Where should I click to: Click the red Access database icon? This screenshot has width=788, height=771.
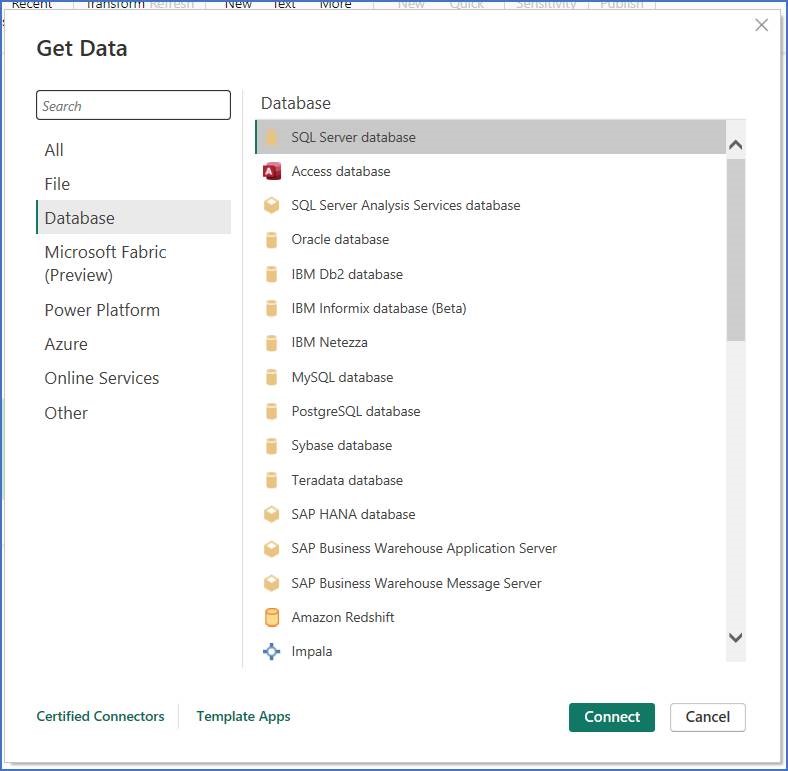click(x=271, y=171)
